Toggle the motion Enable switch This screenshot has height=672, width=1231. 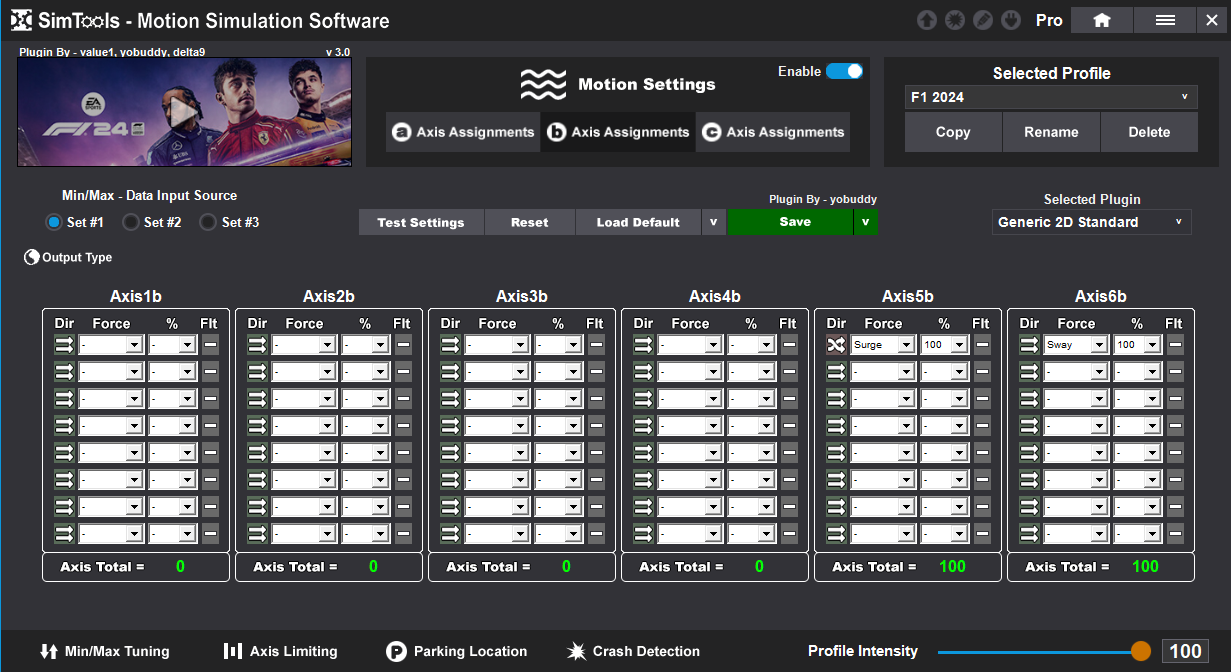click(x=844, y=71)
